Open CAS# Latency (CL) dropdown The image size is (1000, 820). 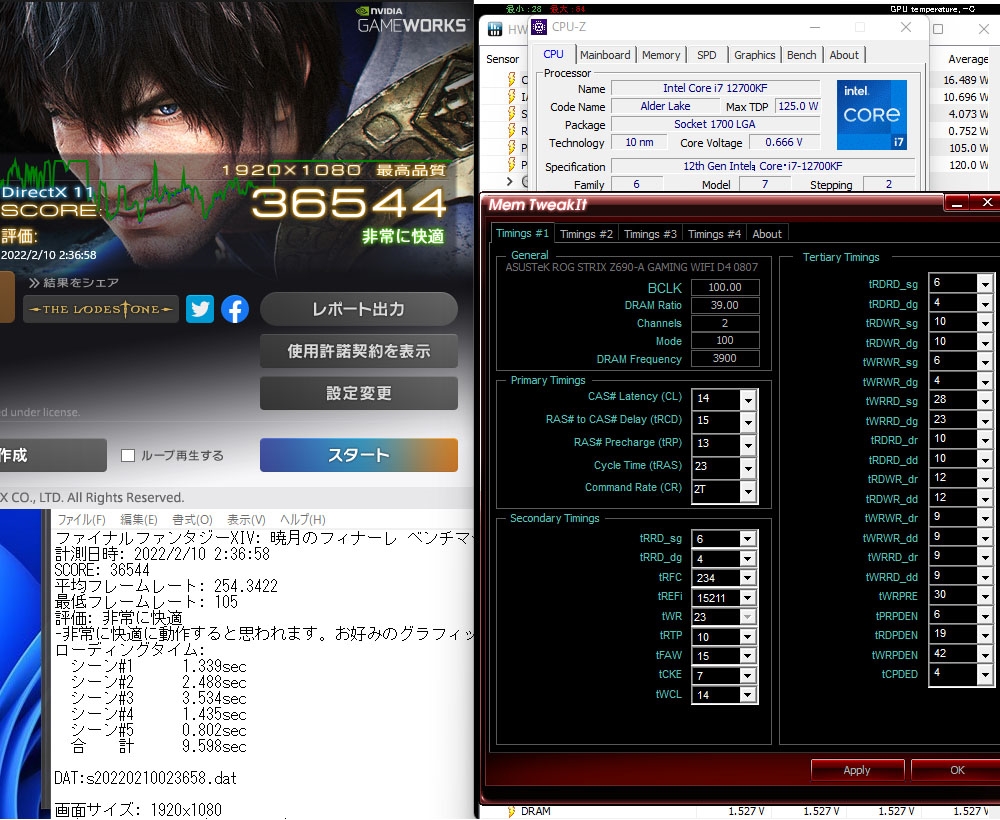tap(748, 399)
